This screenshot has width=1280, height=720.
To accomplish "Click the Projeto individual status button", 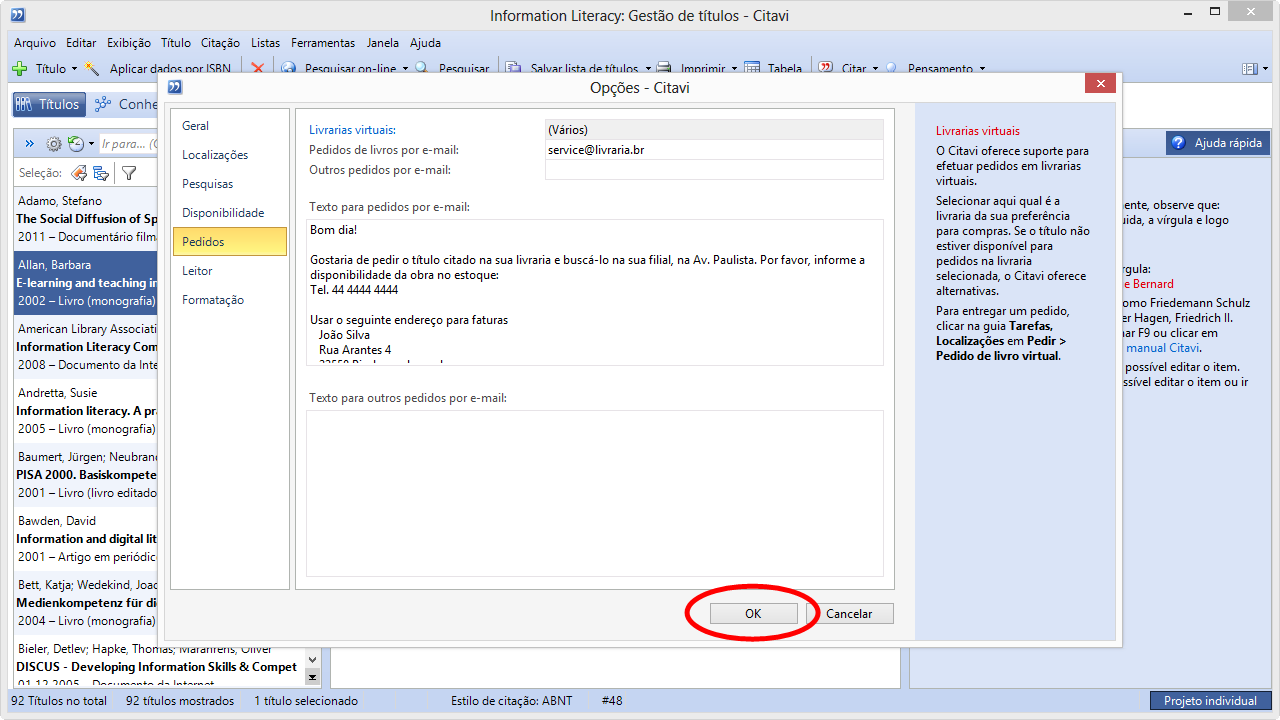I will pos(1210,701).
